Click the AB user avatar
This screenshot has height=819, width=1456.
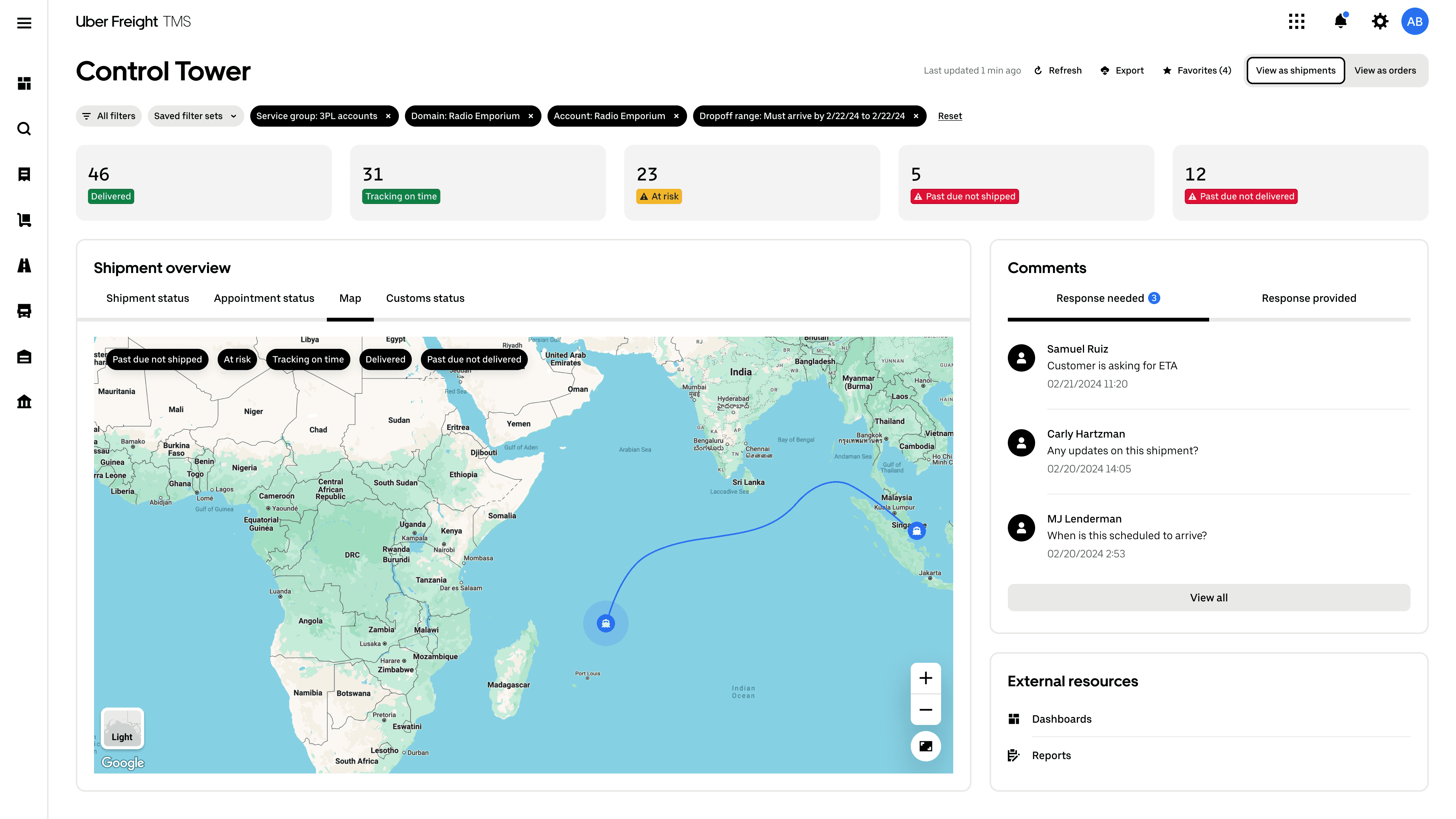(x=1414, y=22)
